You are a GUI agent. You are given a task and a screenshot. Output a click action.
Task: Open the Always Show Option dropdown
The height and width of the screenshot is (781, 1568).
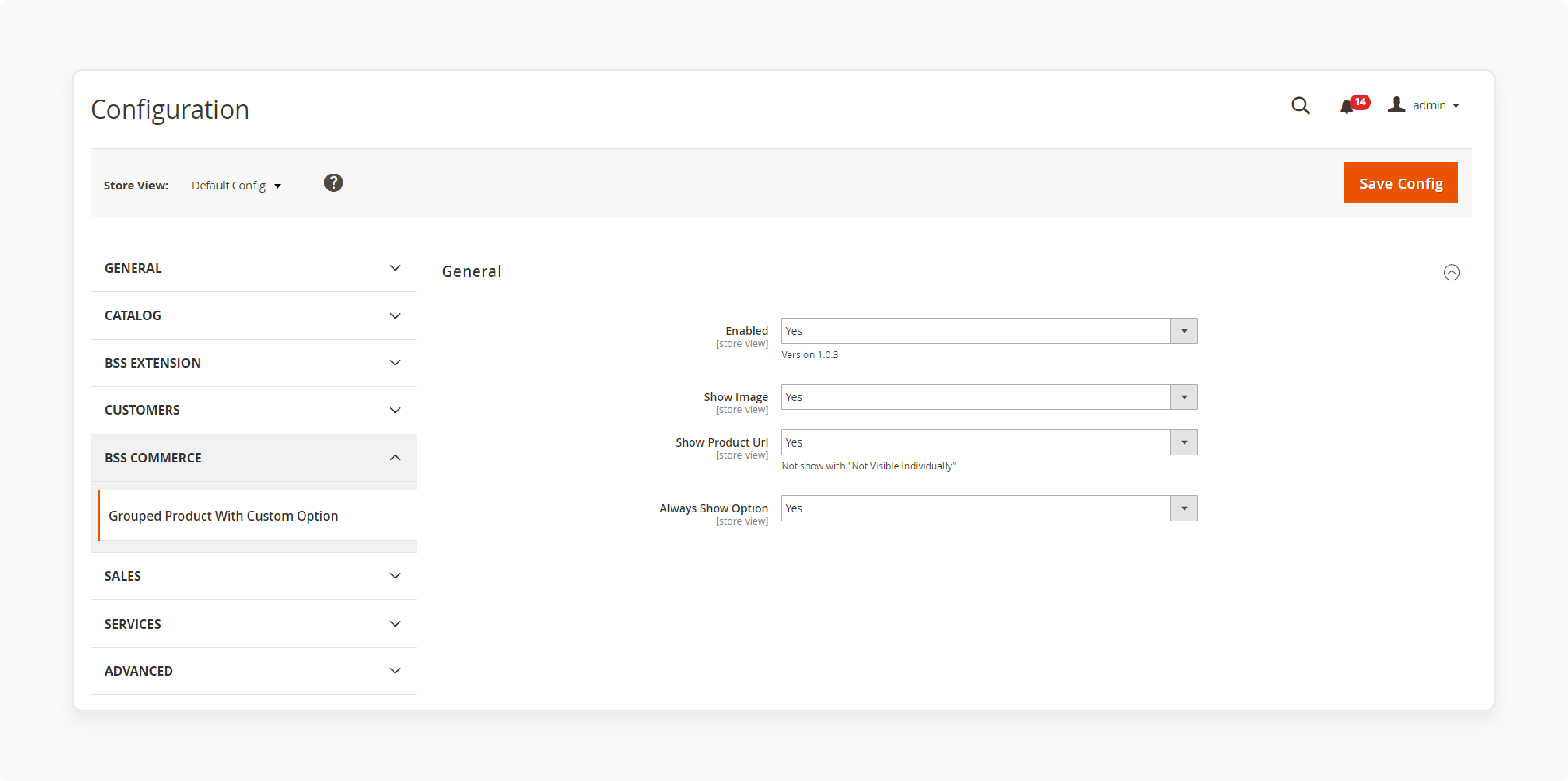(x=988, y=508)
